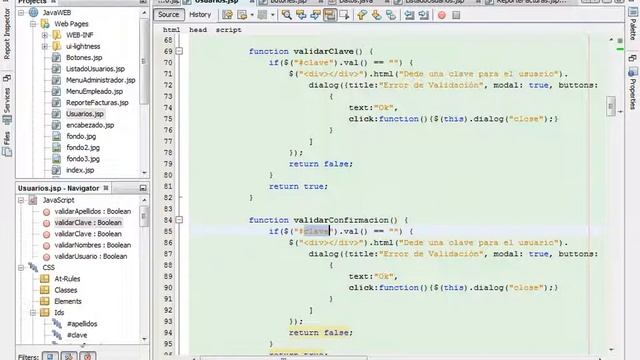640x360 pixels.
Task: Fold validarClave function at line 69
Action: [x=179, y=51]
